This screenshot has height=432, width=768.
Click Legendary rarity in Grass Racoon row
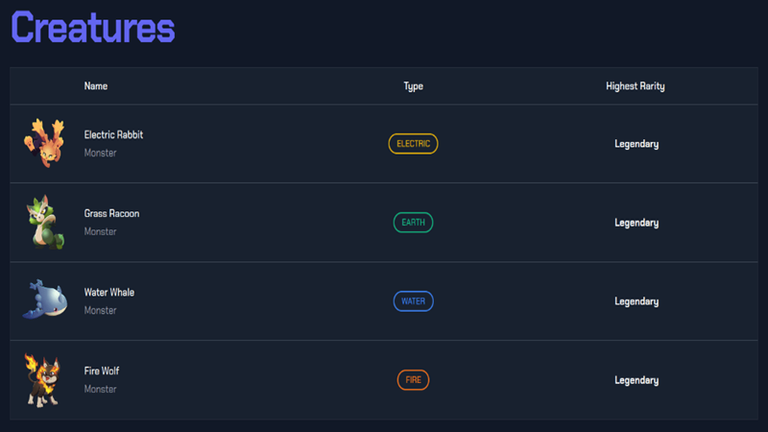[636, 223]
